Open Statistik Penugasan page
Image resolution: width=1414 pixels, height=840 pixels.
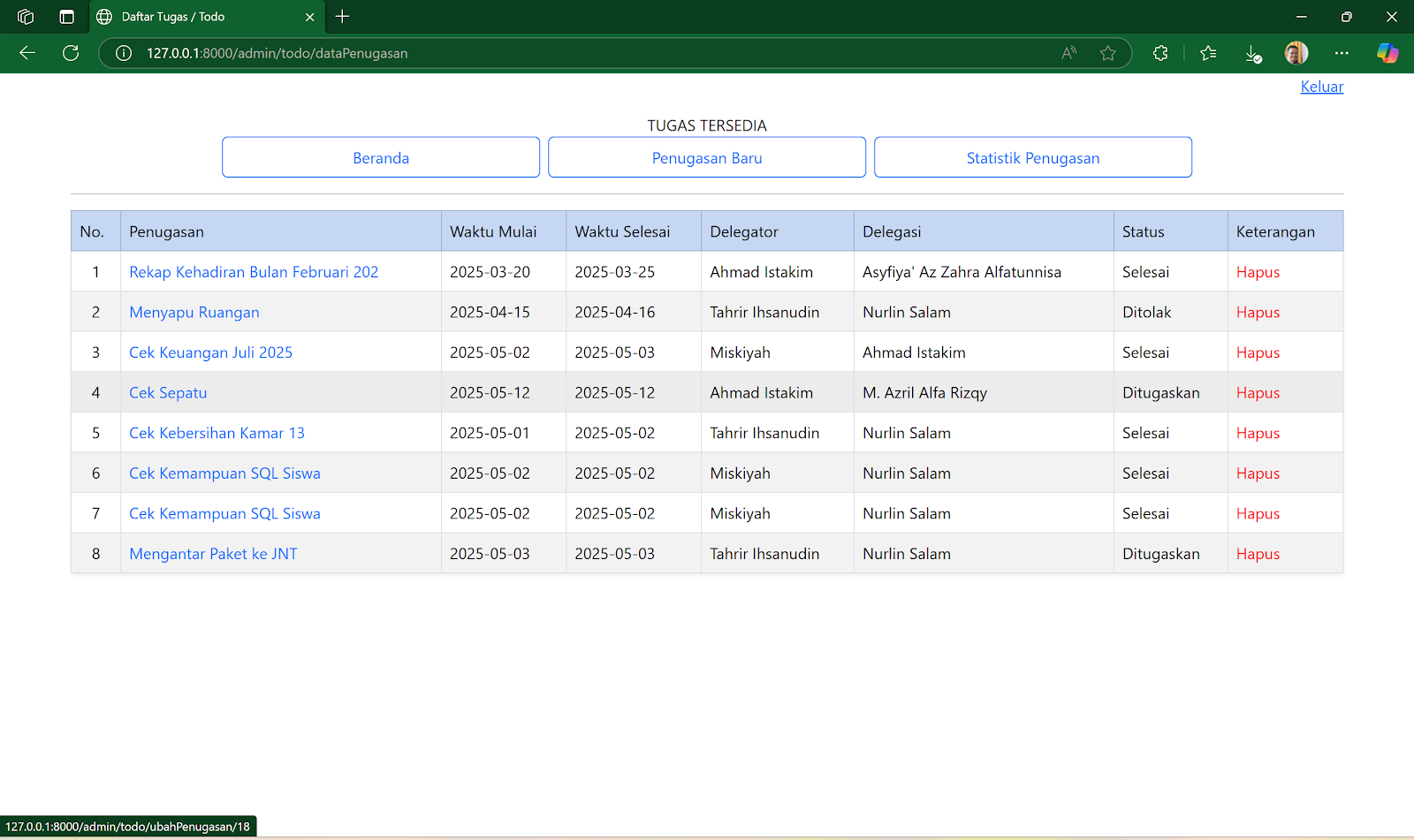coord(1033,157)
